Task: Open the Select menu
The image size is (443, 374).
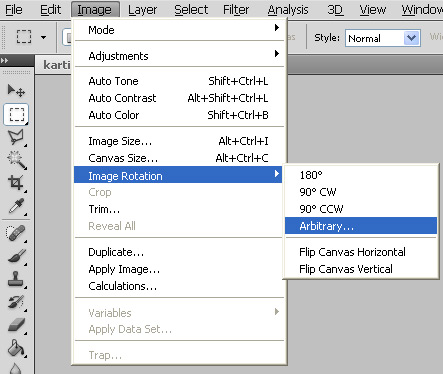Action: pyautogui.click(x=191, y=10)
